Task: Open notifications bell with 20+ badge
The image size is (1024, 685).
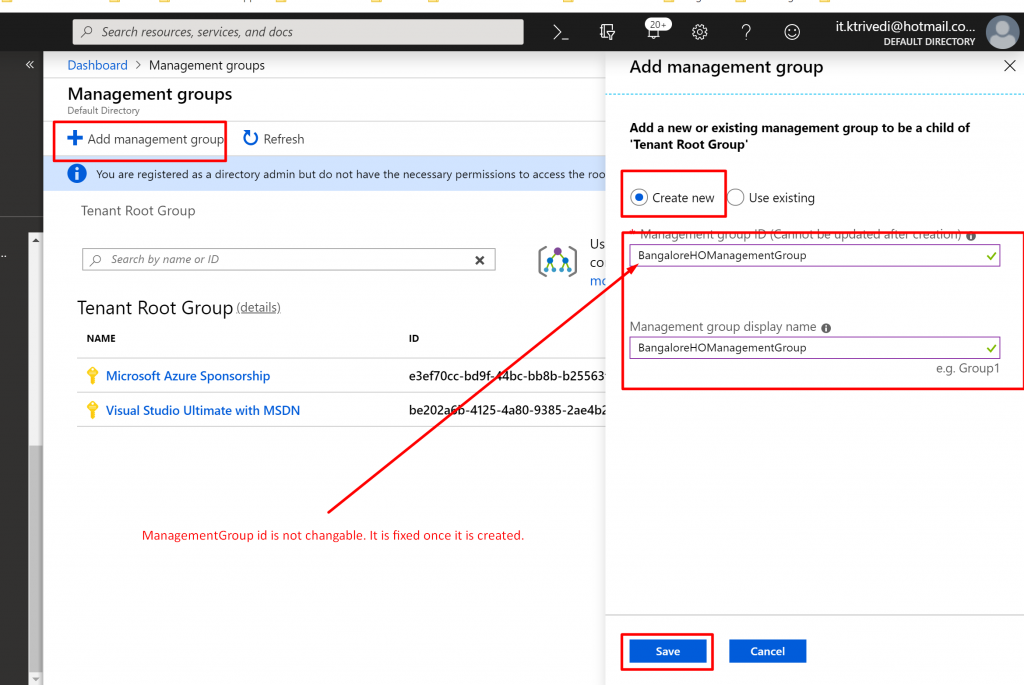Action: (654, 32)
